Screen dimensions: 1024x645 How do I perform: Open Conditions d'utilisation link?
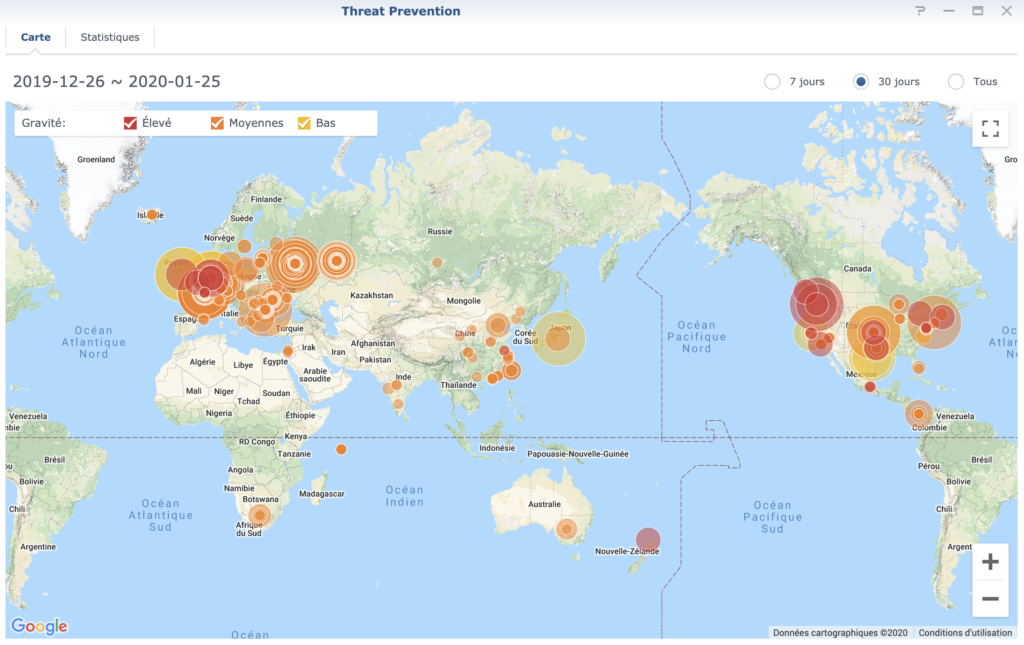[965, 632]
